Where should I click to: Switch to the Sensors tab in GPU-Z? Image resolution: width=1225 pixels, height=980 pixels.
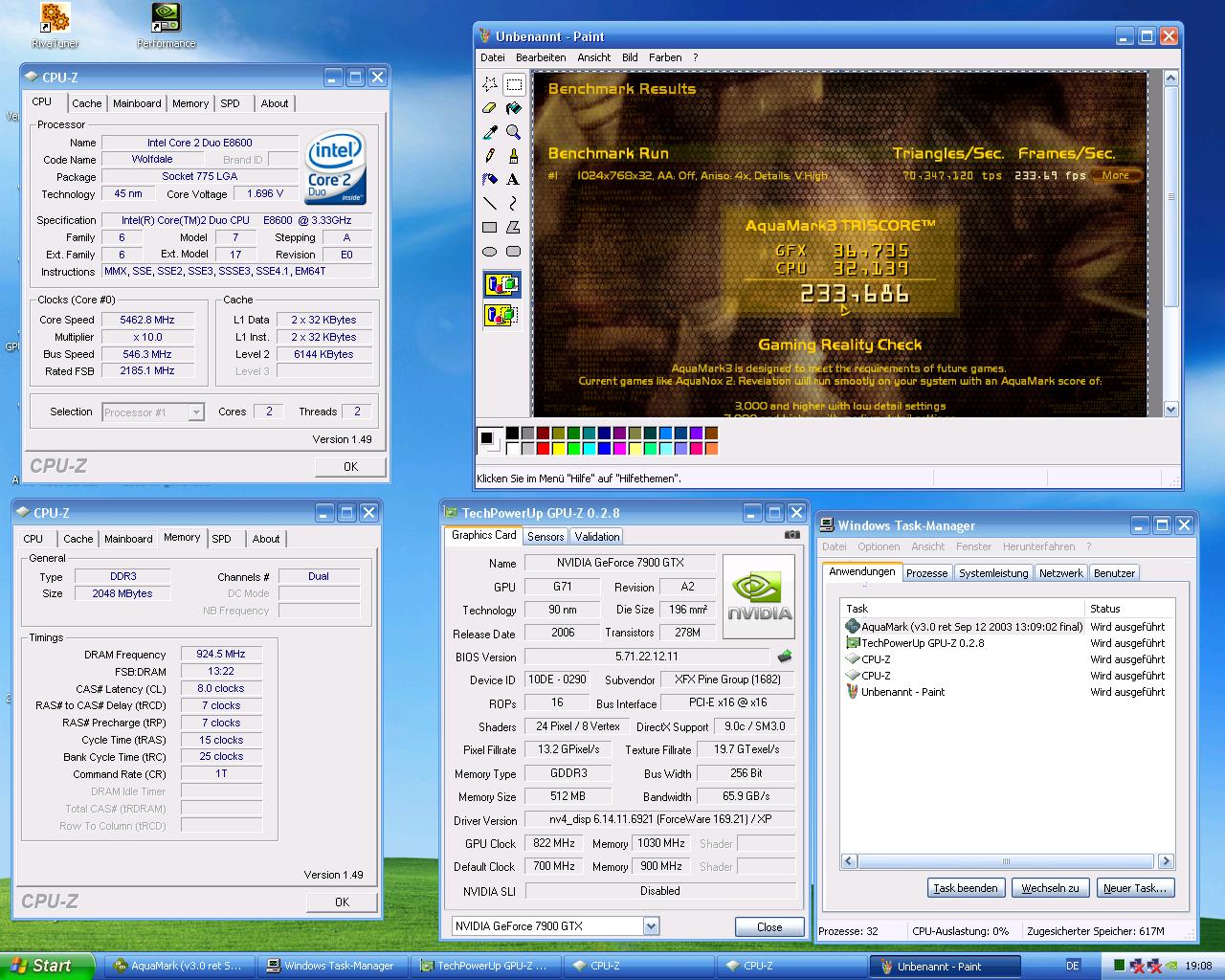click(546, 537)
